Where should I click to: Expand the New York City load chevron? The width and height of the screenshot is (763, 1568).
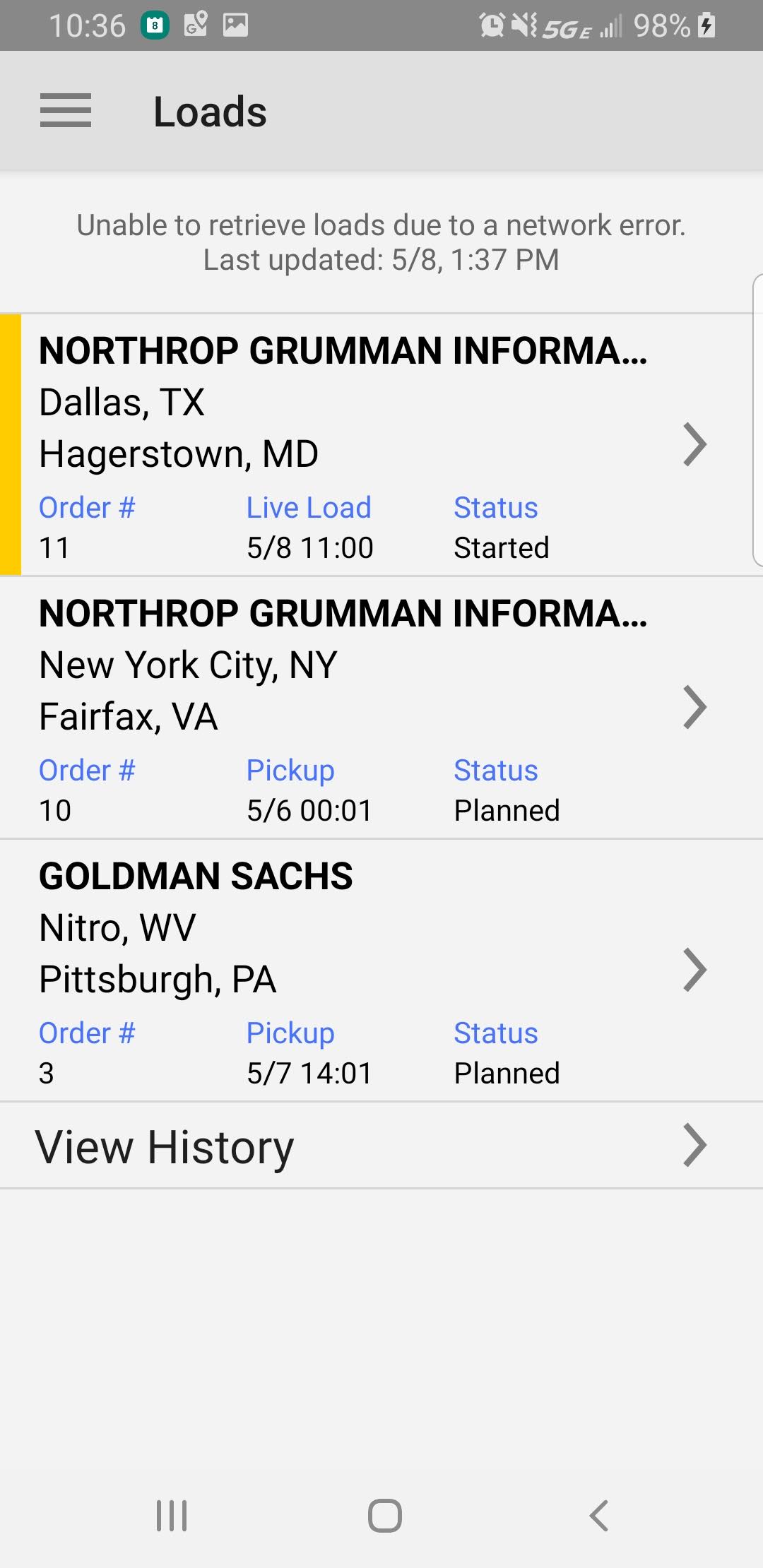point(694,708)
